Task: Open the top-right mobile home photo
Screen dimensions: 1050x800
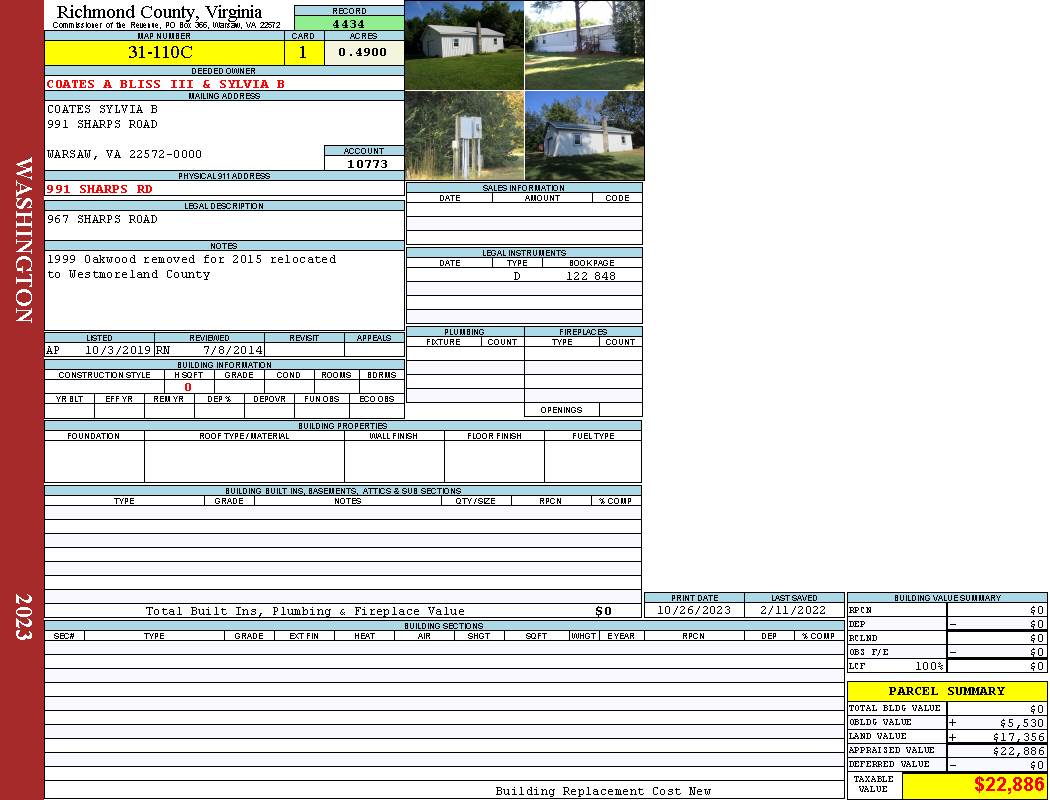Action: 585,45
